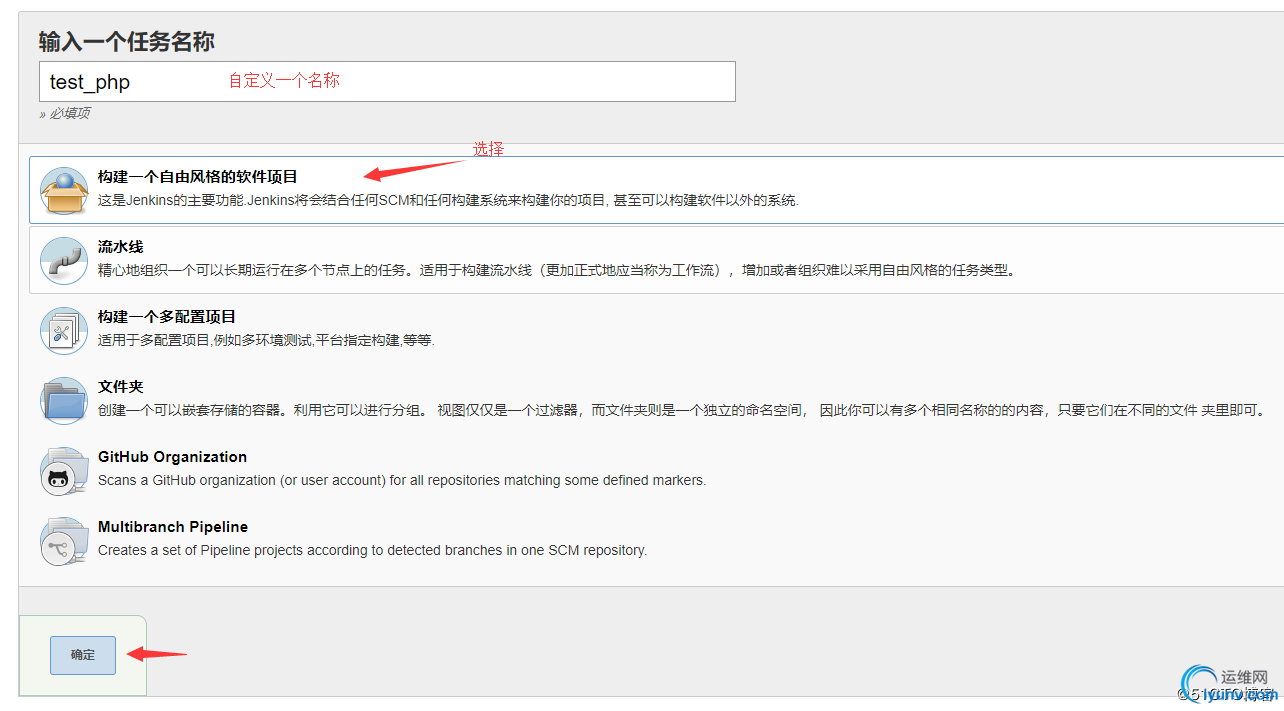
Task: Select 构建一个自由风格的软件项目 title
Action: tap(198, 177)
